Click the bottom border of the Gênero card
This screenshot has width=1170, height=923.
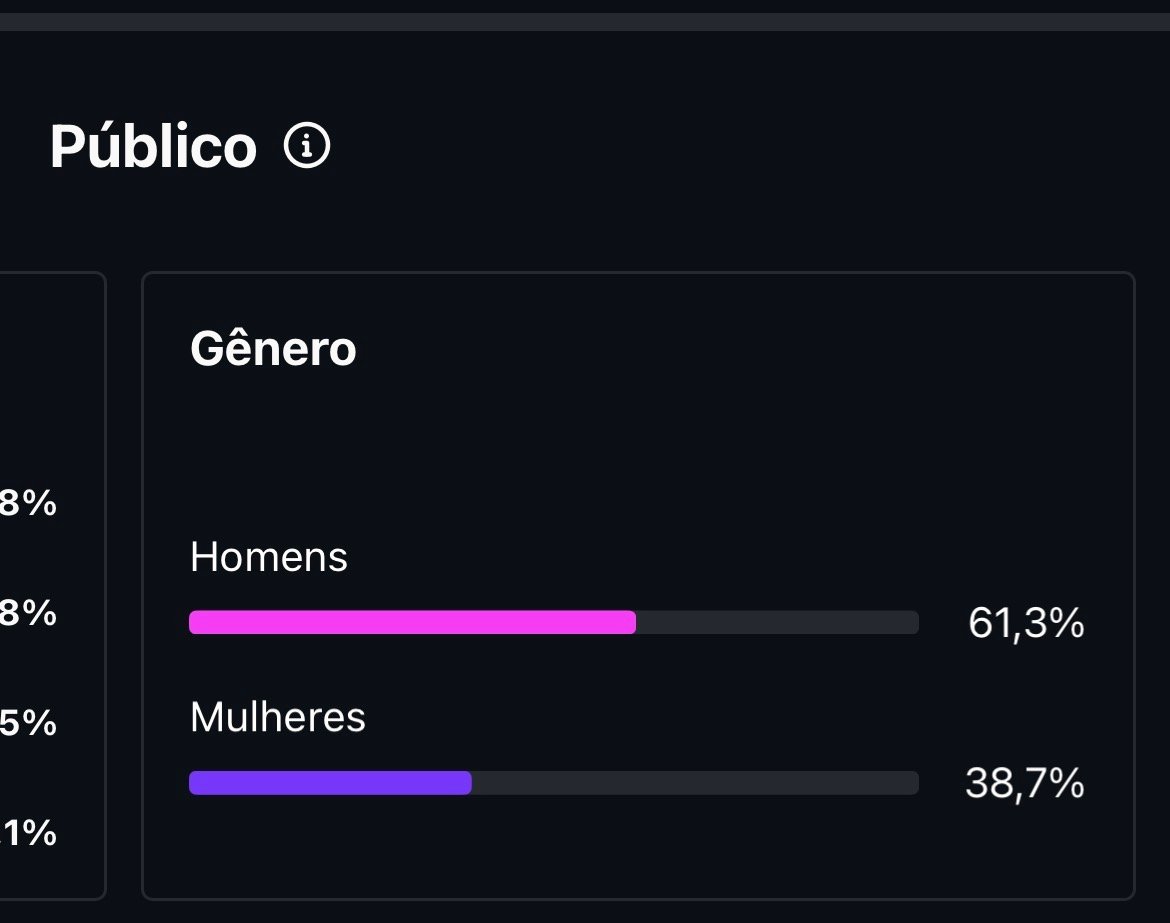coord(638,898)
